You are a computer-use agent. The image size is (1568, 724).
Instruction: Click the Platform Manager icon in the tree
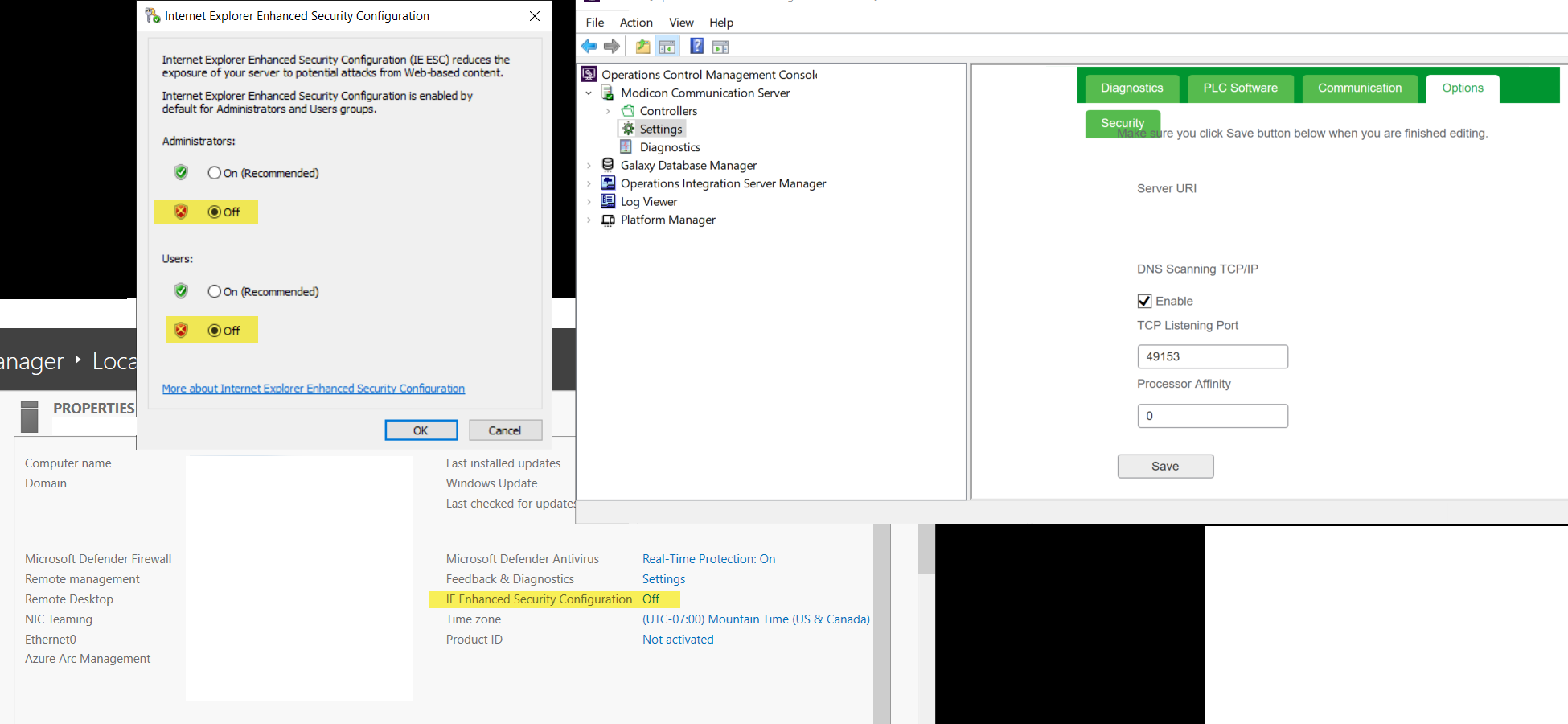(x=609, y=220)
